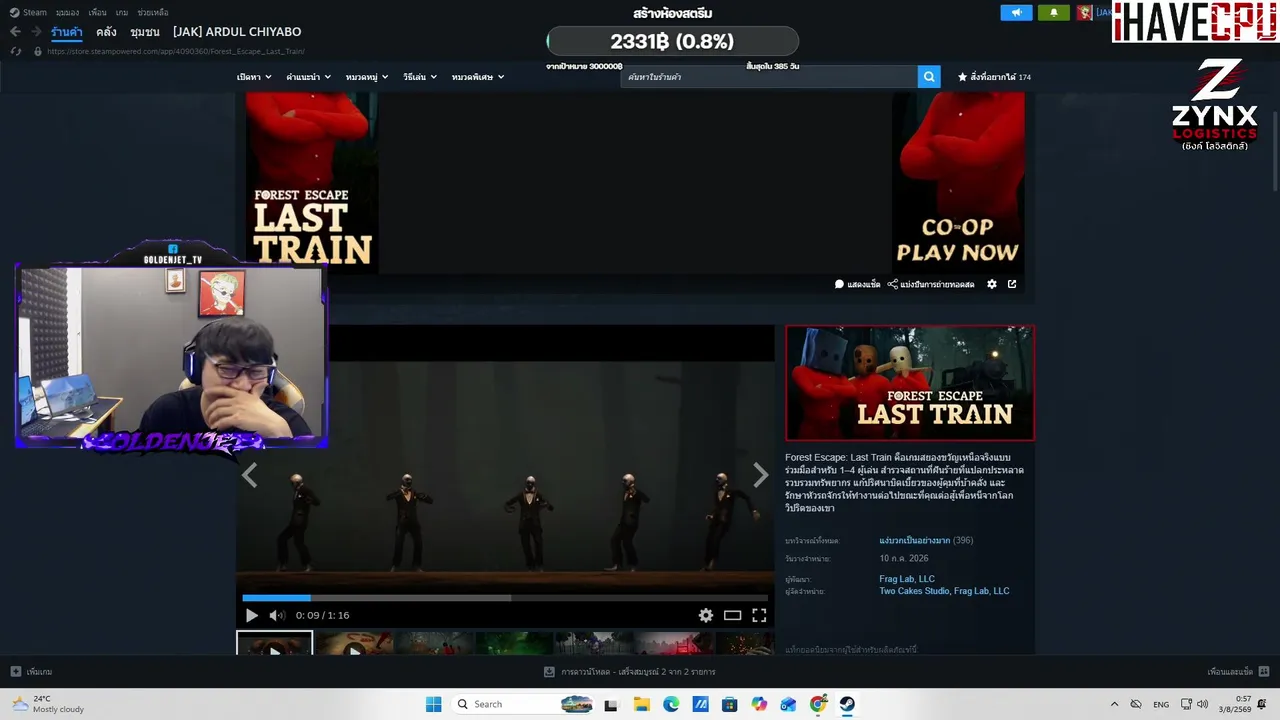Open File Explorer from the taskbar
This screenshot has width=1280, height=720.
pyautogui.click(x=641, y=704)
